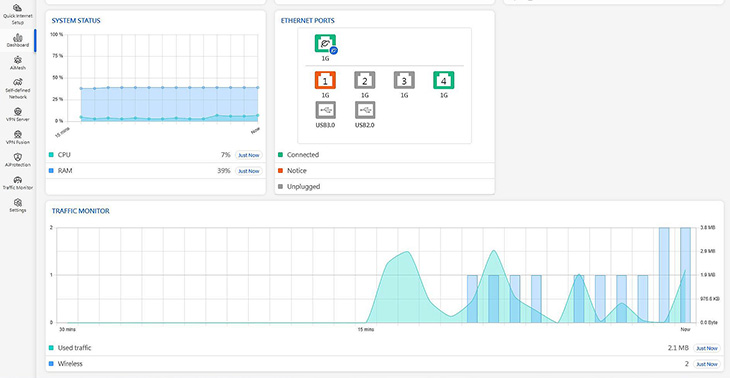Open Settings from the sidebar
Viewport: 730px width, 378px height.
18,205
